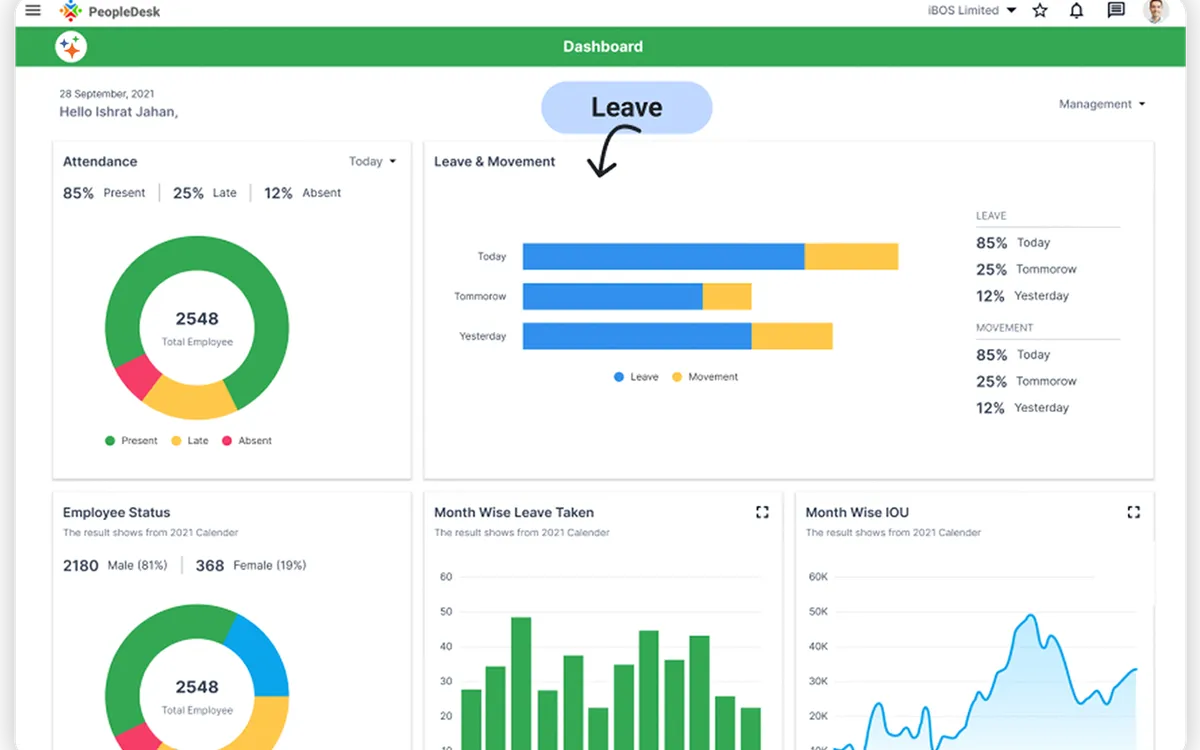Click the 2548 Total Employee in Attendance donut
Image resolution: width=1200 pixels, height=750 pixels.
point(197,328)
